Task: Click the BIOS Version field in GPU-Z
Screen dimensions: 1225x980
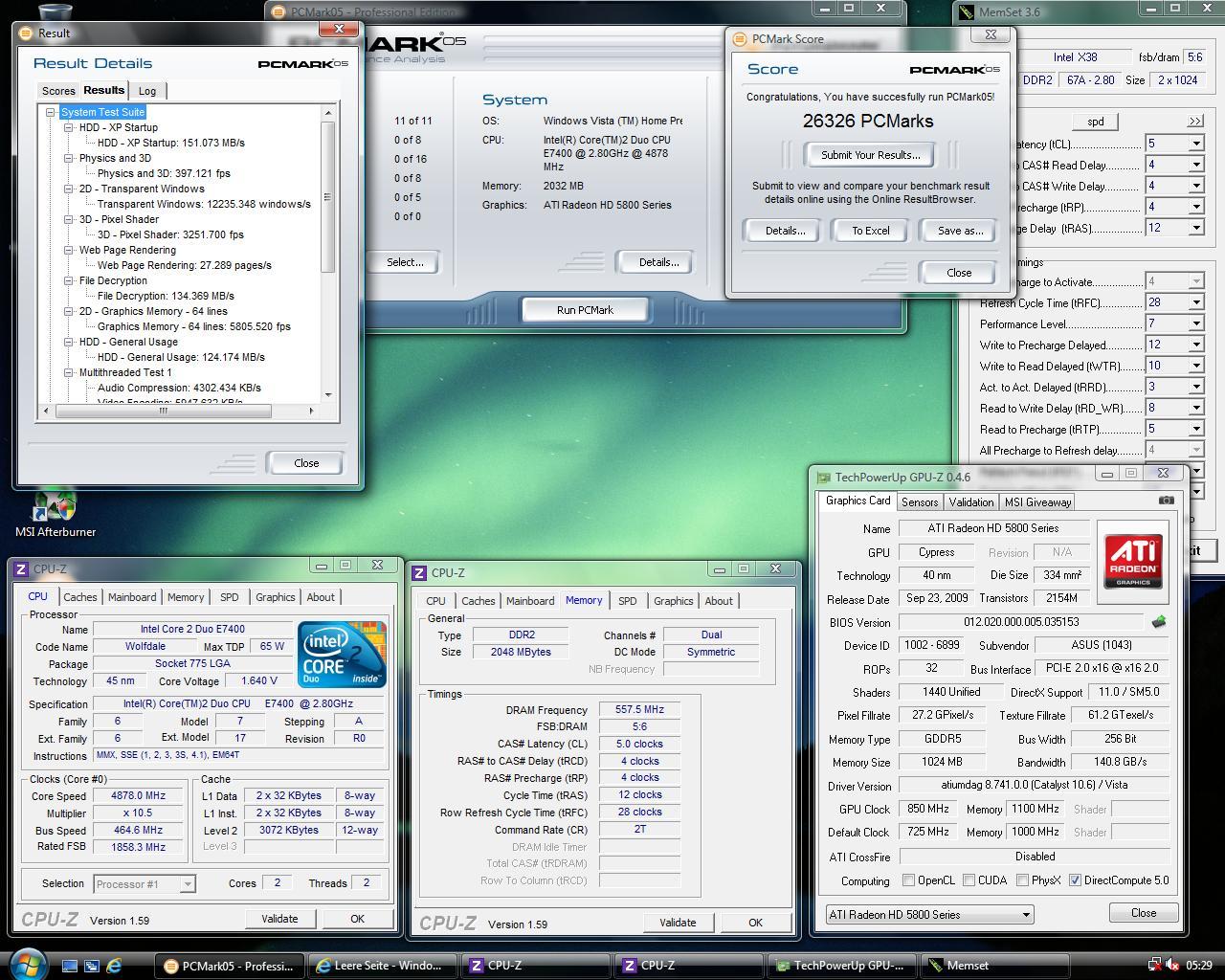Action: pyautogui.click(x=1020, y=622)
